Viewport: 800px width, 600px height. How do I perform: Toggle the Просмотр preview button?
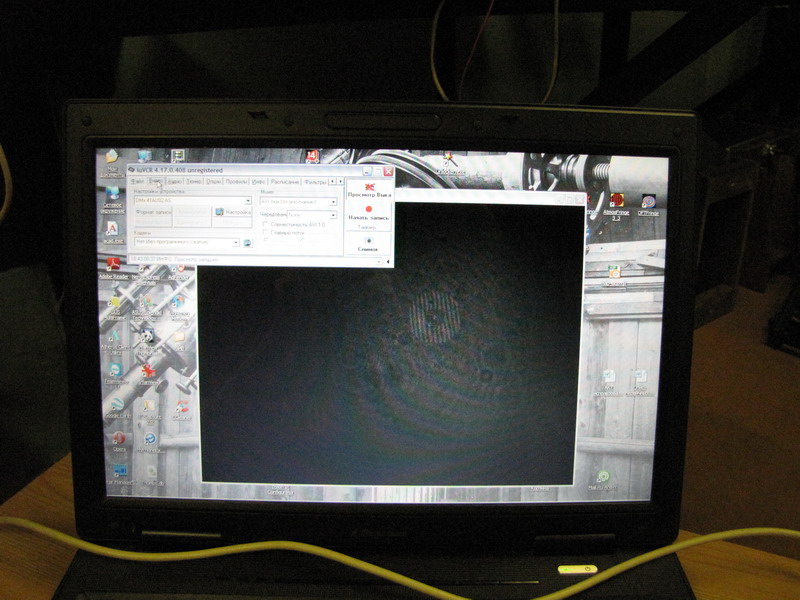point(369,190)
